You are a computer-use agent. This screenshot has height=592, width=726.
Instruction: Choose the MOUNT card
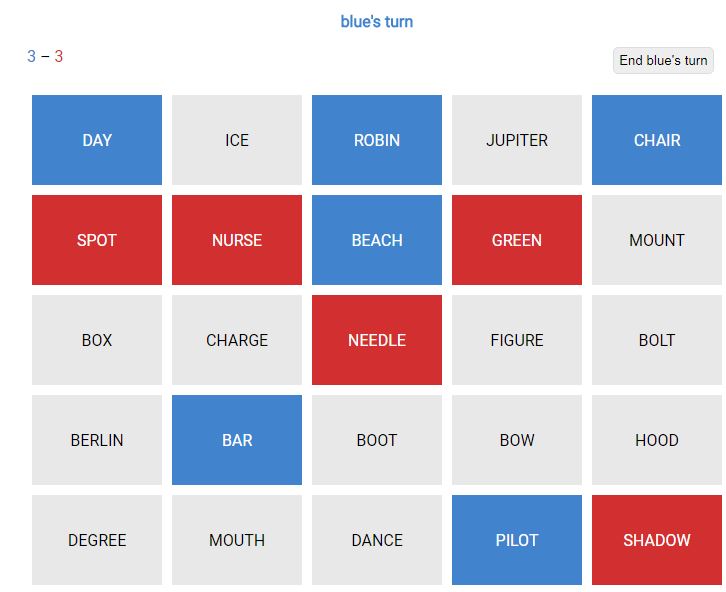(657, 240)
